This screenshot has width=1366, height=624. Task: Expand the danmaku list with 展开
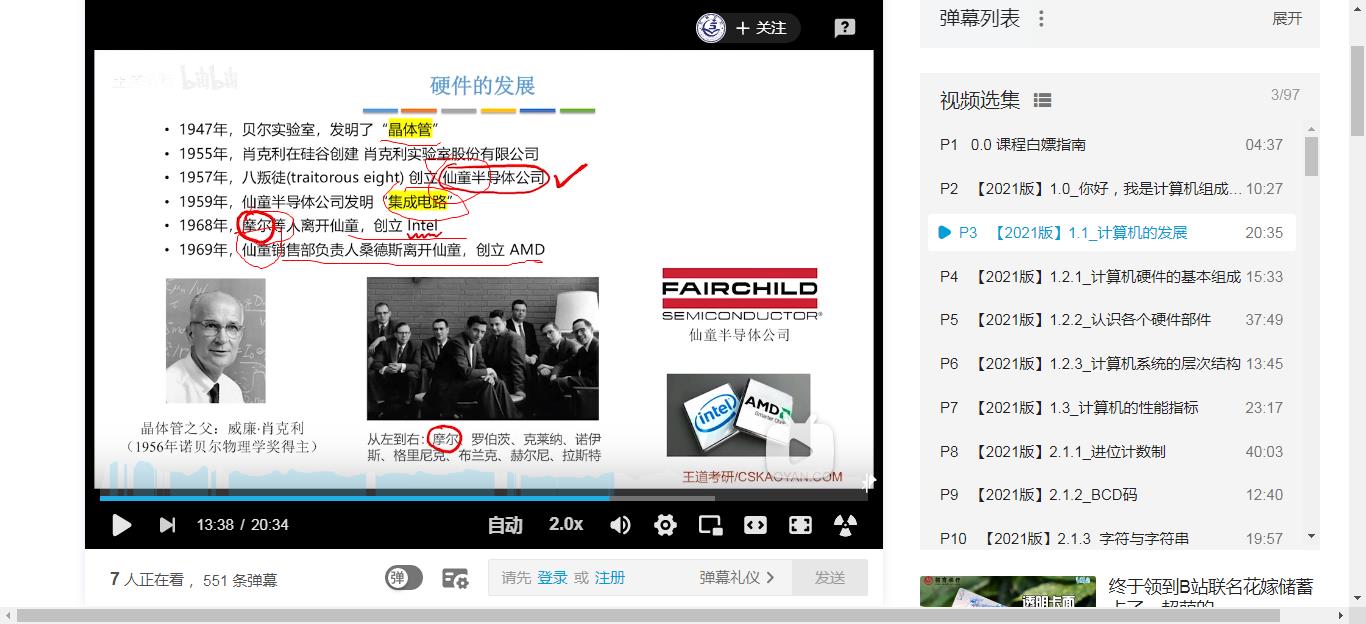coord(1287,19)
